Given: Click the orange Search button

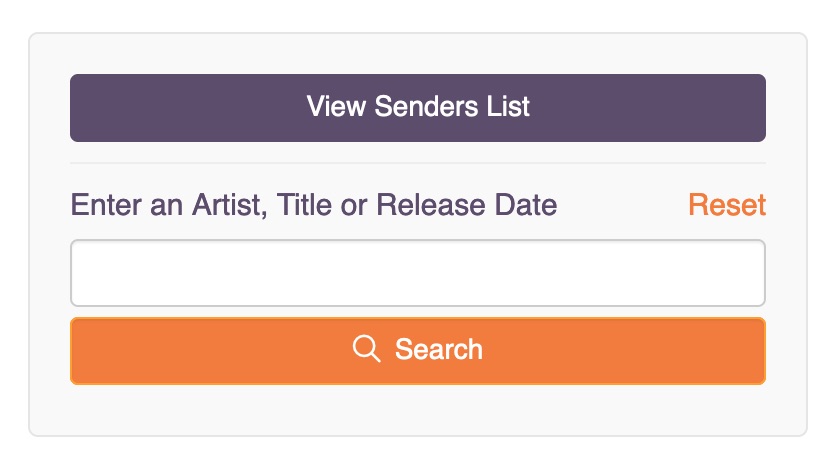Looking at the screenshot, I should pyautogui.click(x=418, y=350).
